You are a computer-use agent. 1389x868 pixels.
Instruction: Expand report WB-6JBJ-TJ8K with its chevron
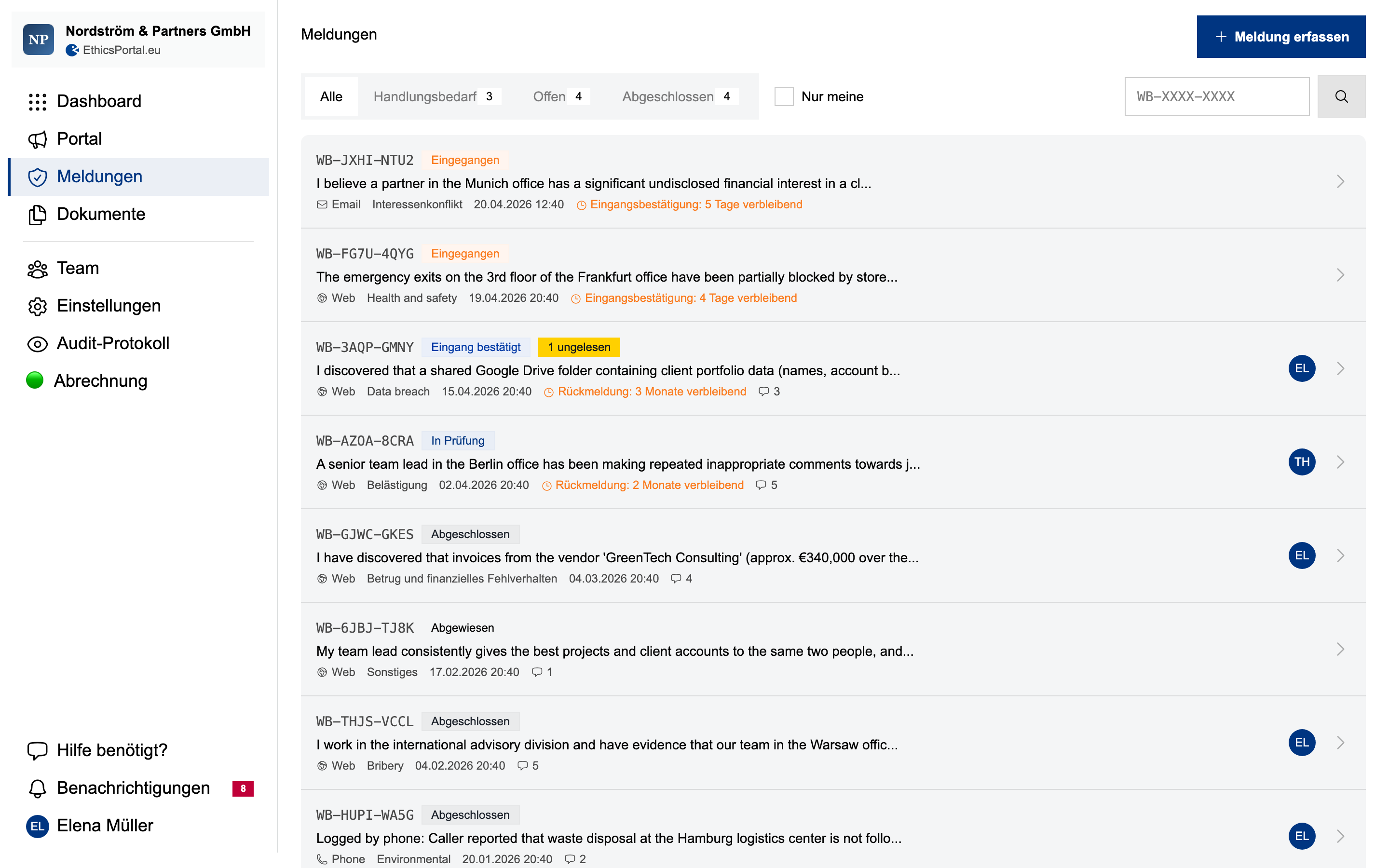pyautogui.click(x=1341, y=649)
